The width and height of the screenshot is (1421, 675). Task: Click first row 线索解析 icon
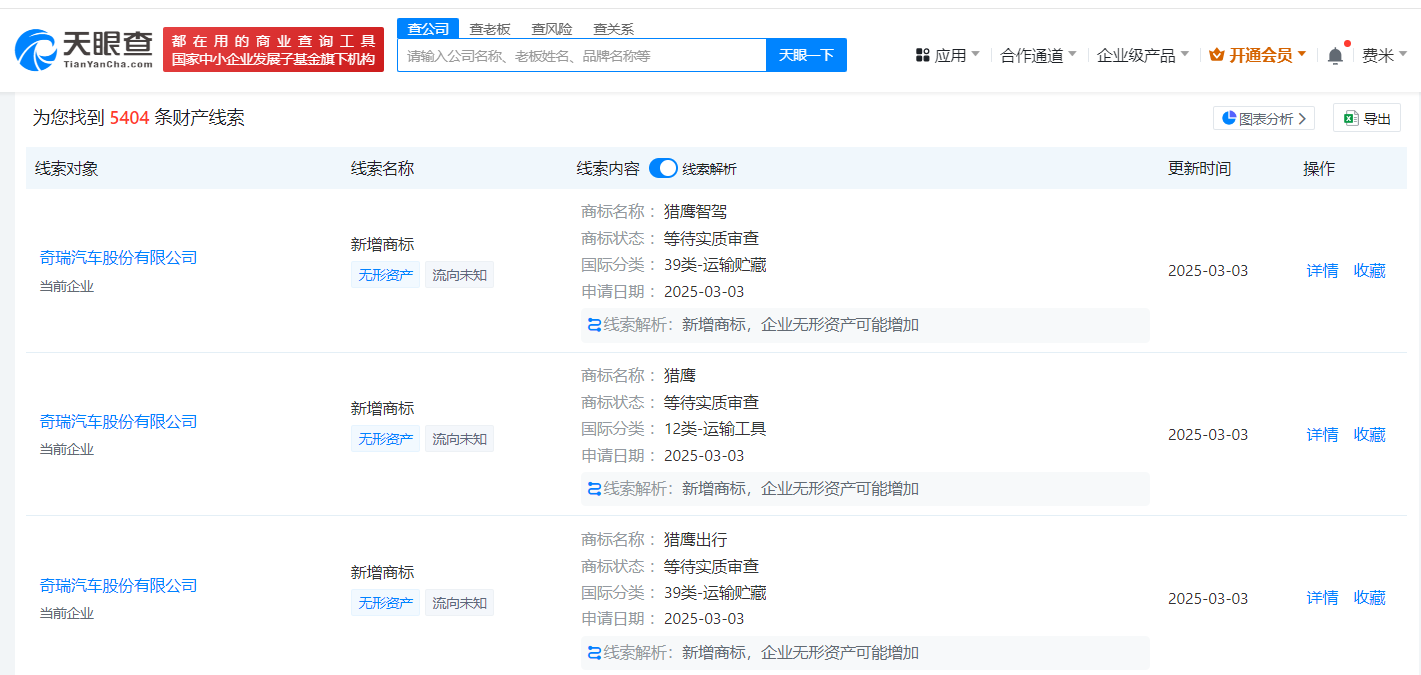(595, 325)
